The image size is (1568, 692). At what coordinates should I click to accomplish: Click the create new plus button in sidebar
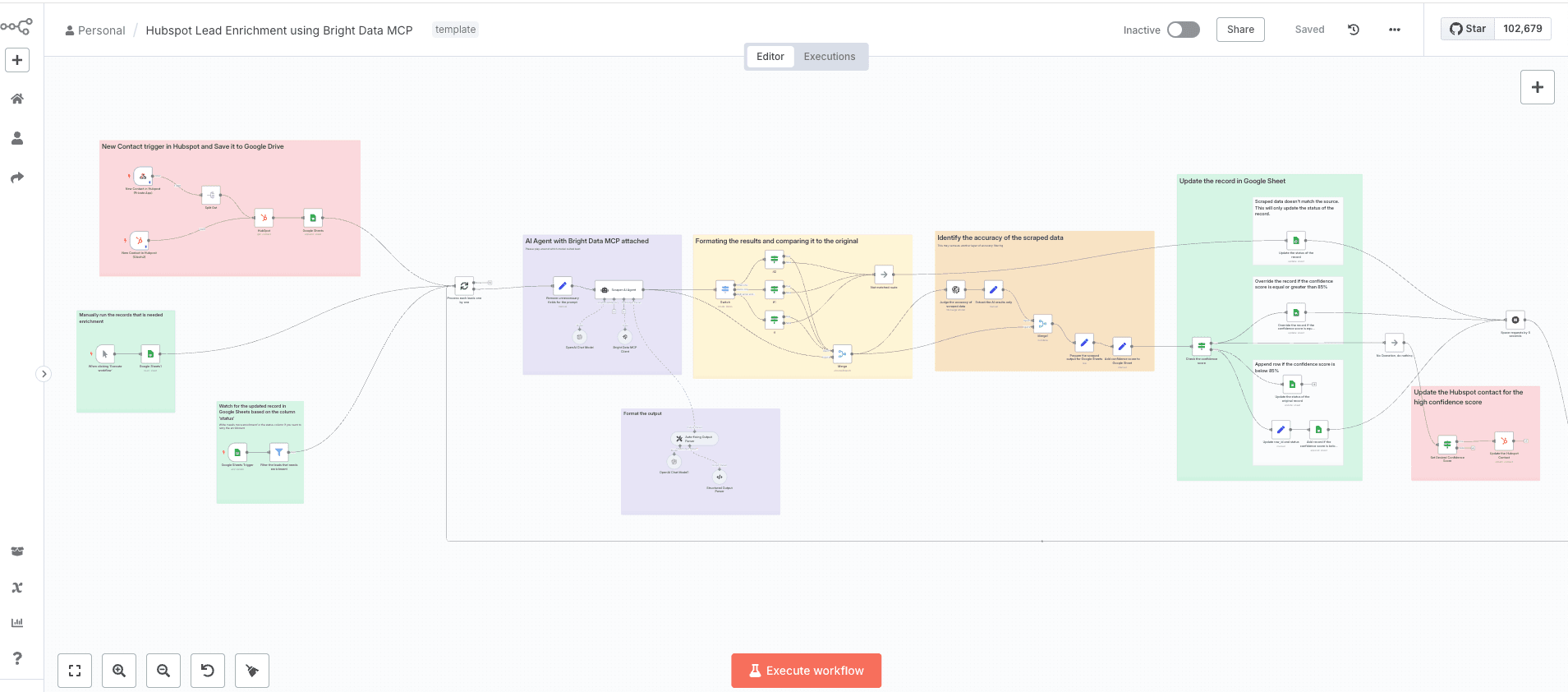[x=17, y=60]
